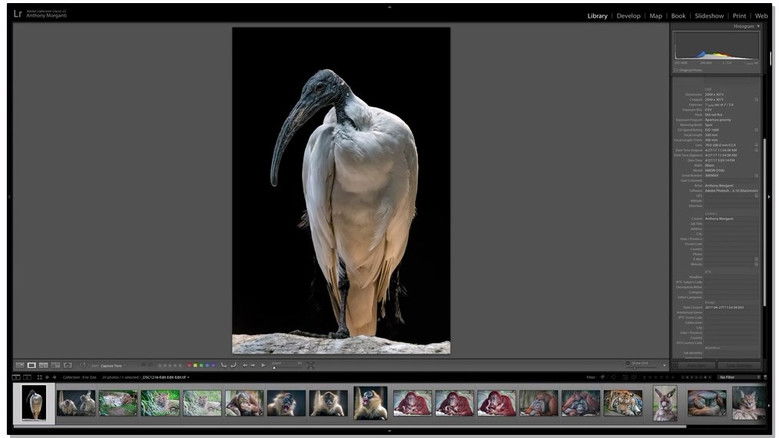Open Compare view from toolbar

point(43,365)
